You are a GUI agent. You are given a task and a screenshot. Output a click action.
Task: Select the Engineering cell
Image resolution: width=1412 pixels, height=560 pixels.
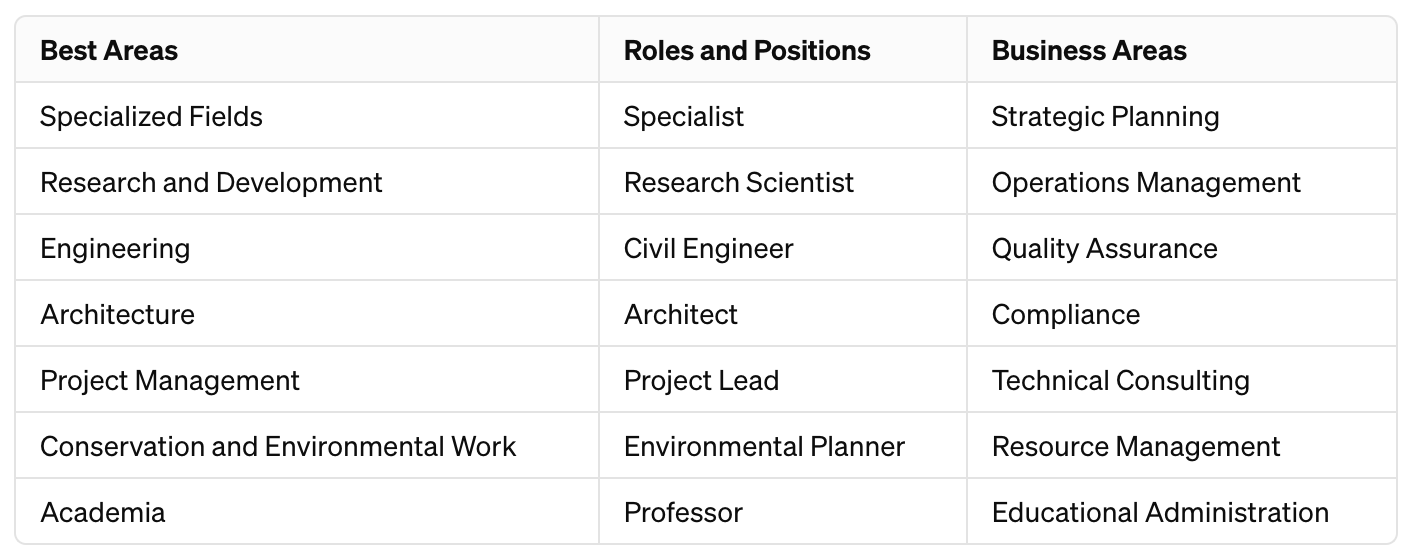click(x=115, y=249)
